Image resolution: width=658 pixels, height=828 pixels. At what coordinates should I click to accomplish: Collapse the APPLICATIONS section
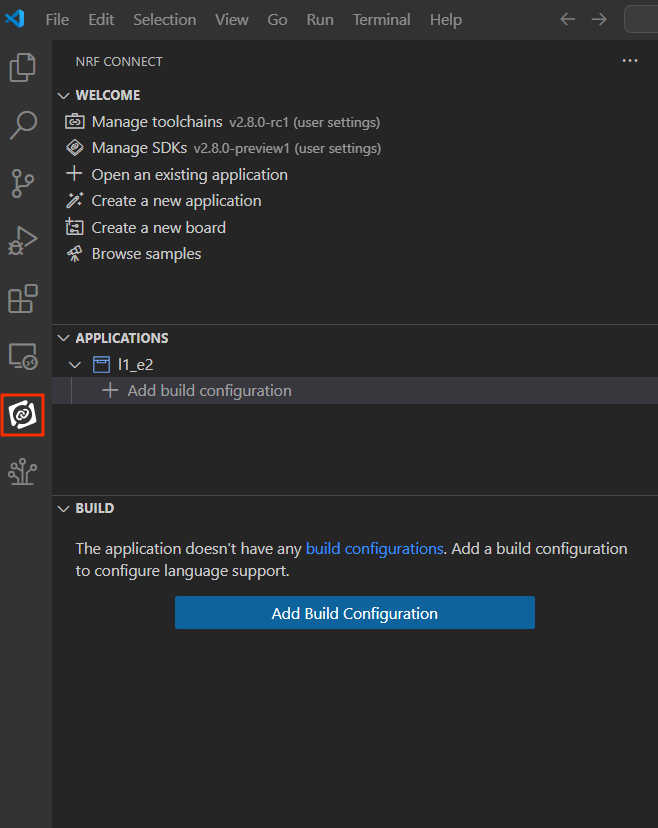64,339
